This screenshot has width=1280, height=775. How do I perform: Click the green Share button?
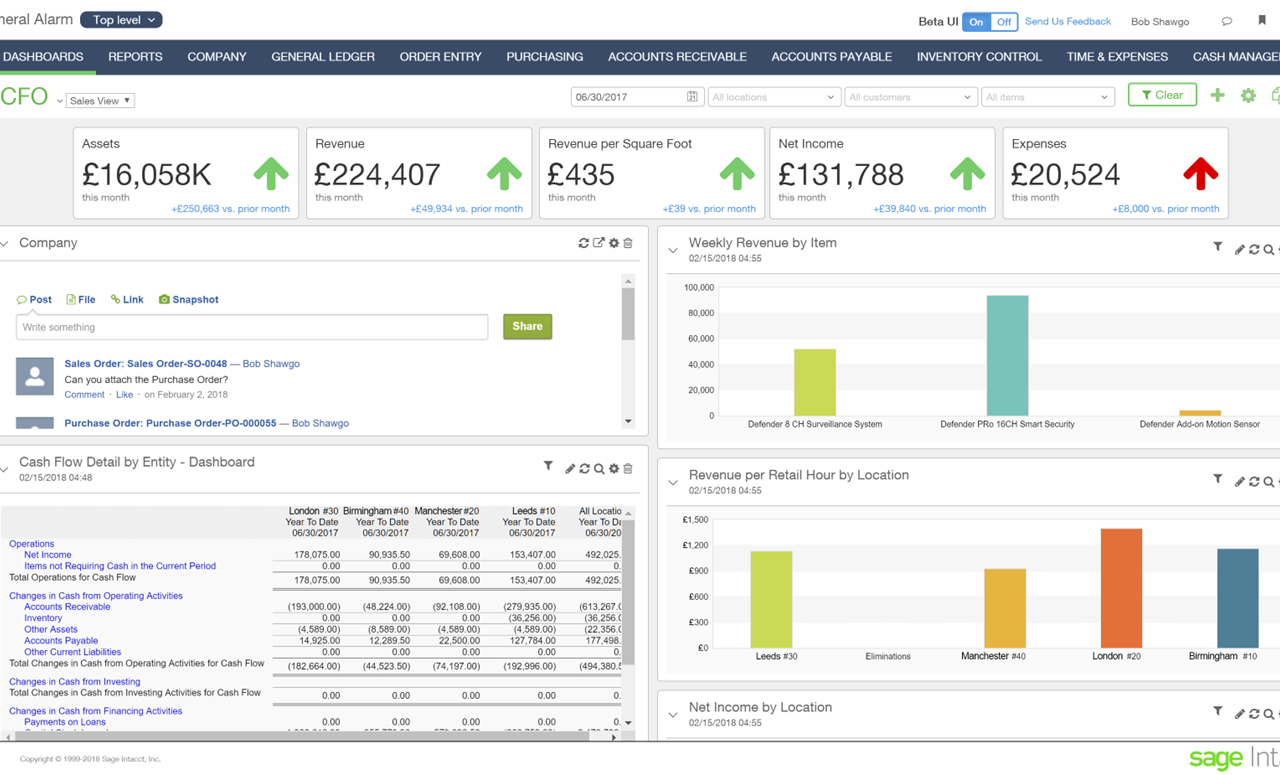(527, 326)
